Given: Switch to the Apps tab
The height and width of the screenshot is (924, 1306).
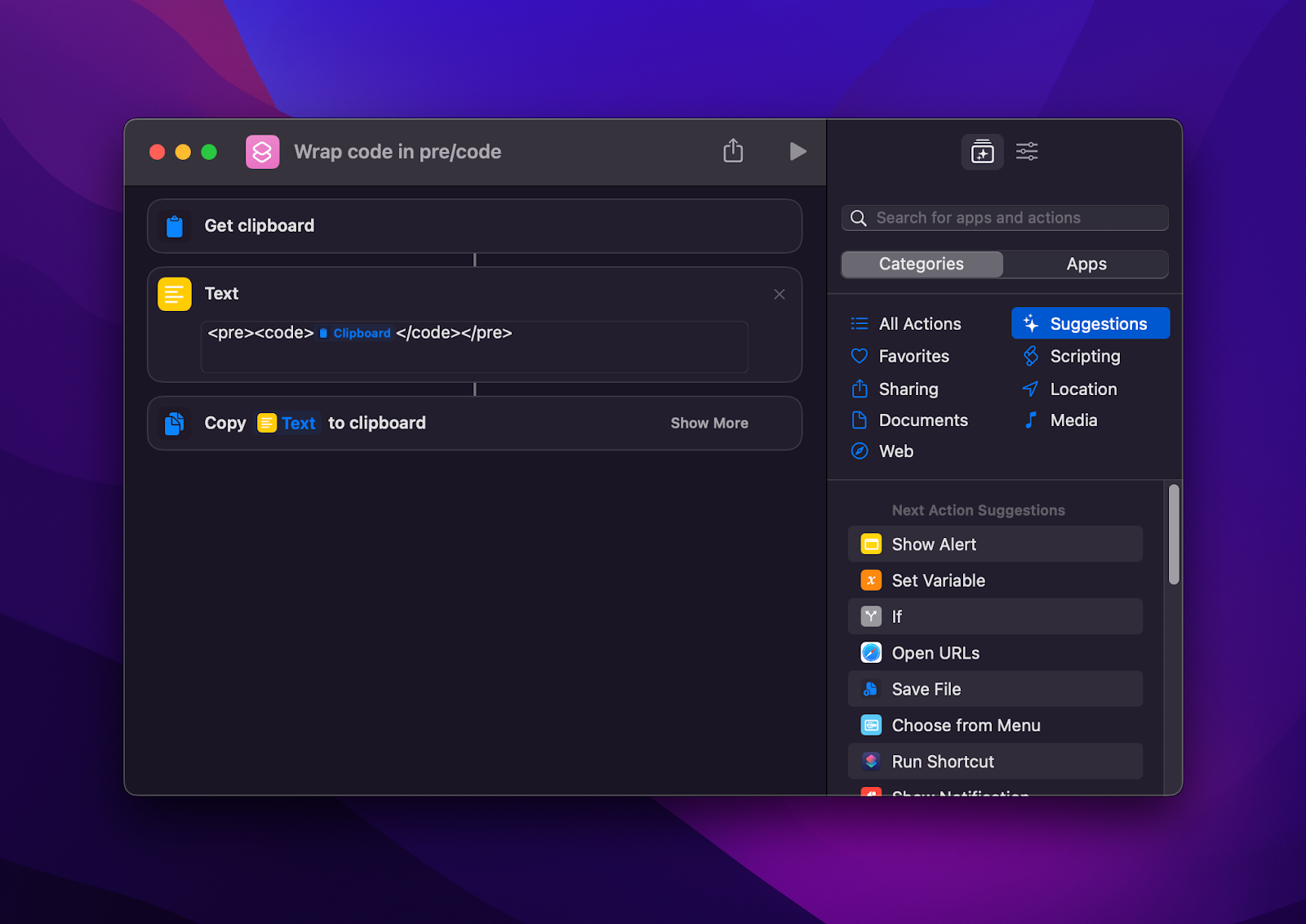Looking at the screenshot, I should coord(1086,264).
